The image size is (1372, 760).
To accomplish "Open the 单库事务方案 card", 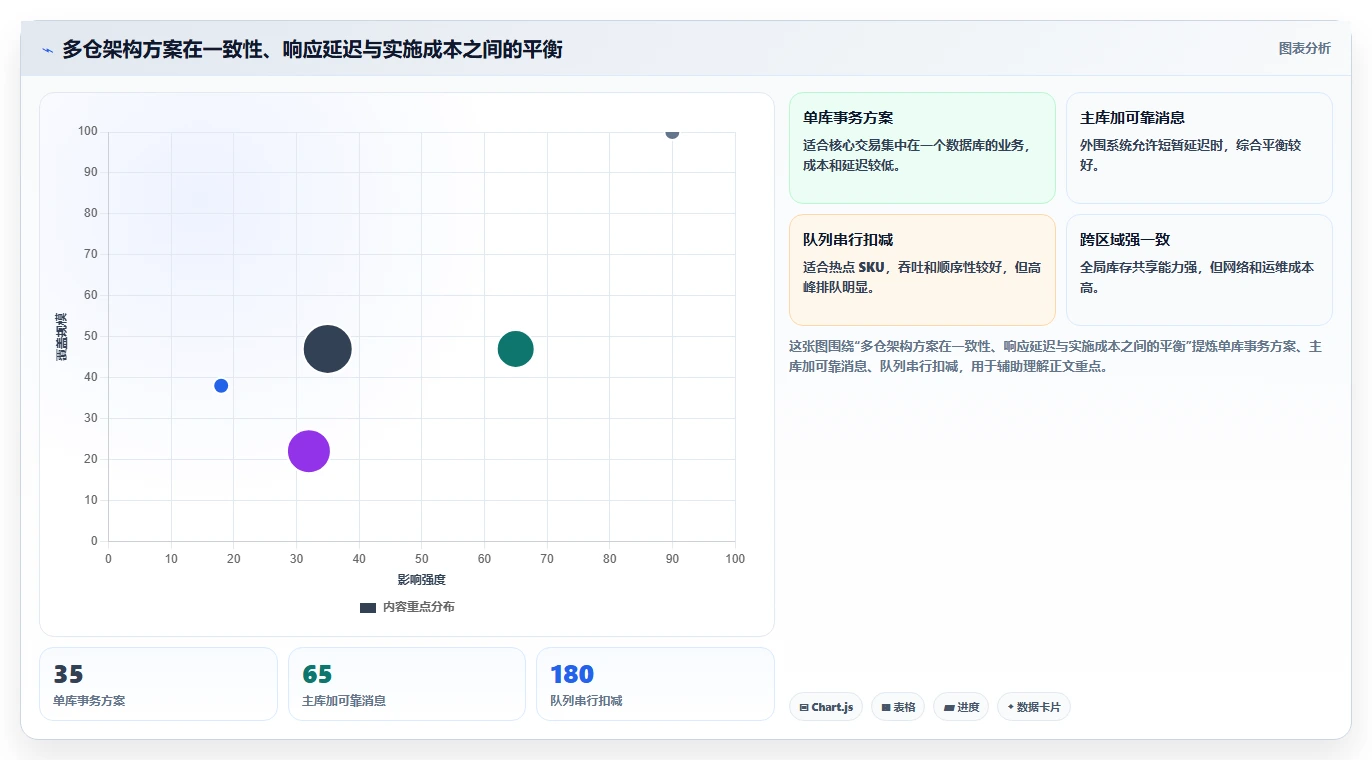I will click(922, 148).
